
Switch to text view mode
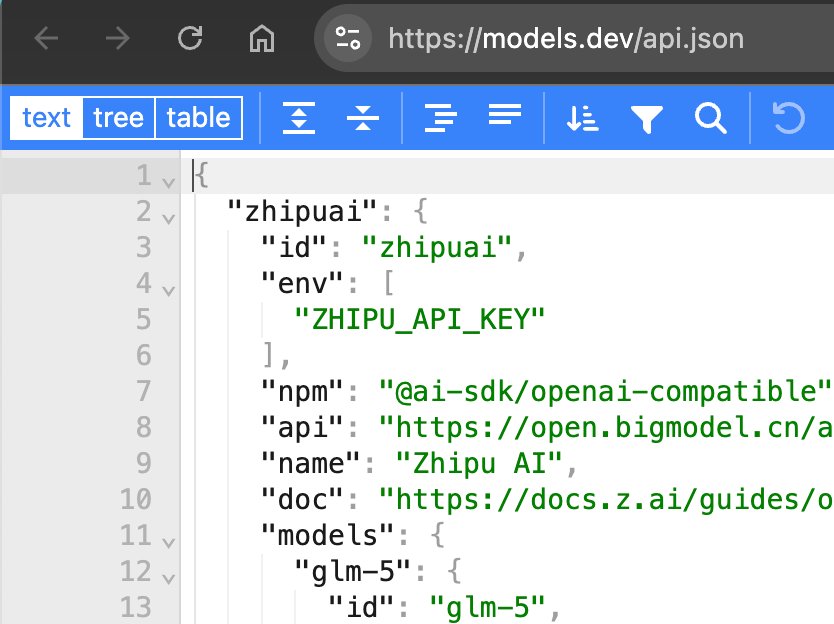click(x=46, y=118)
